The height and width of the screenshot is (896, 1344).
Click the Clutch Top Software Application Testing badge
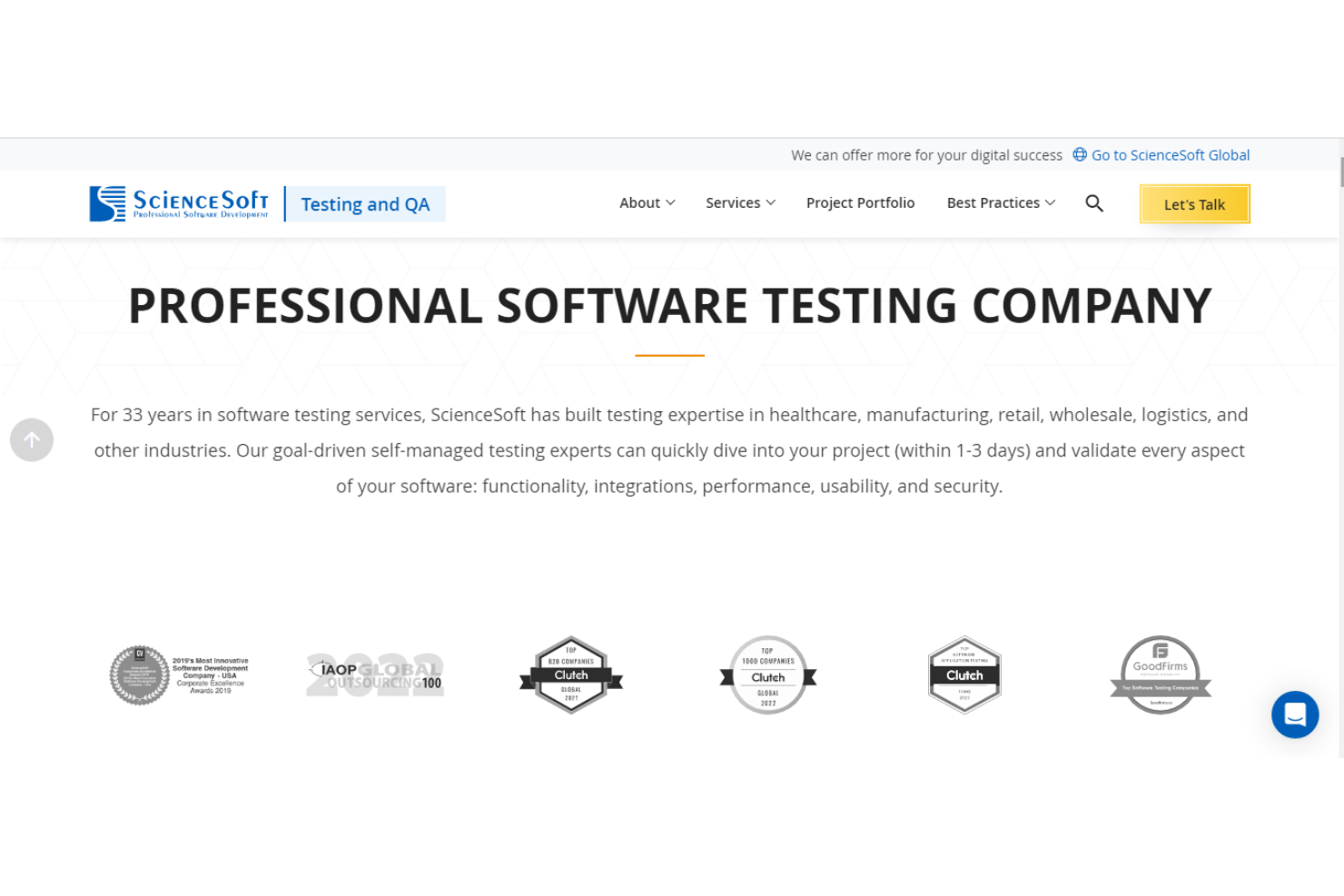click(x=964, y=675)
